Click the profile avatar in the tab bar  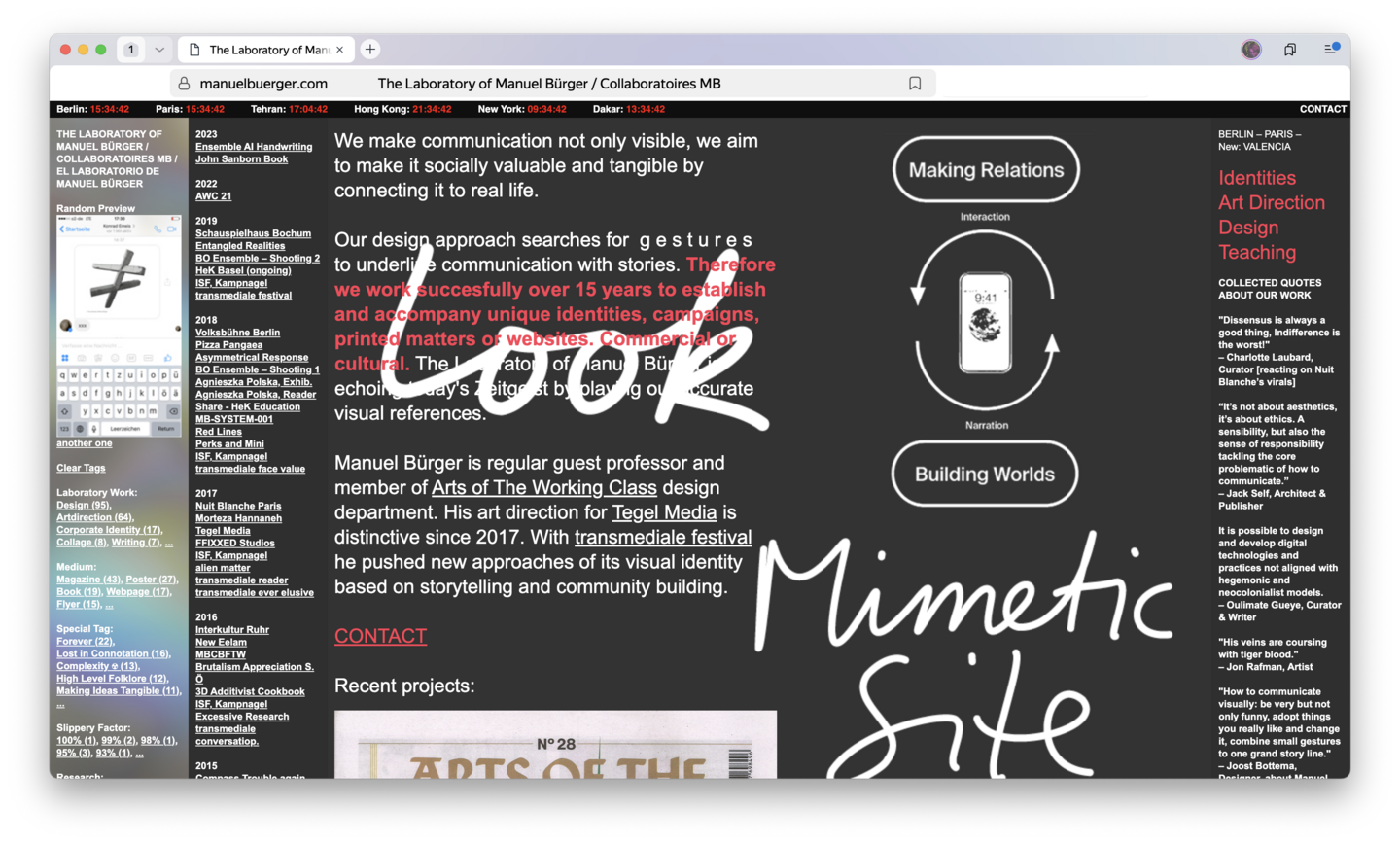point(1251,50)
